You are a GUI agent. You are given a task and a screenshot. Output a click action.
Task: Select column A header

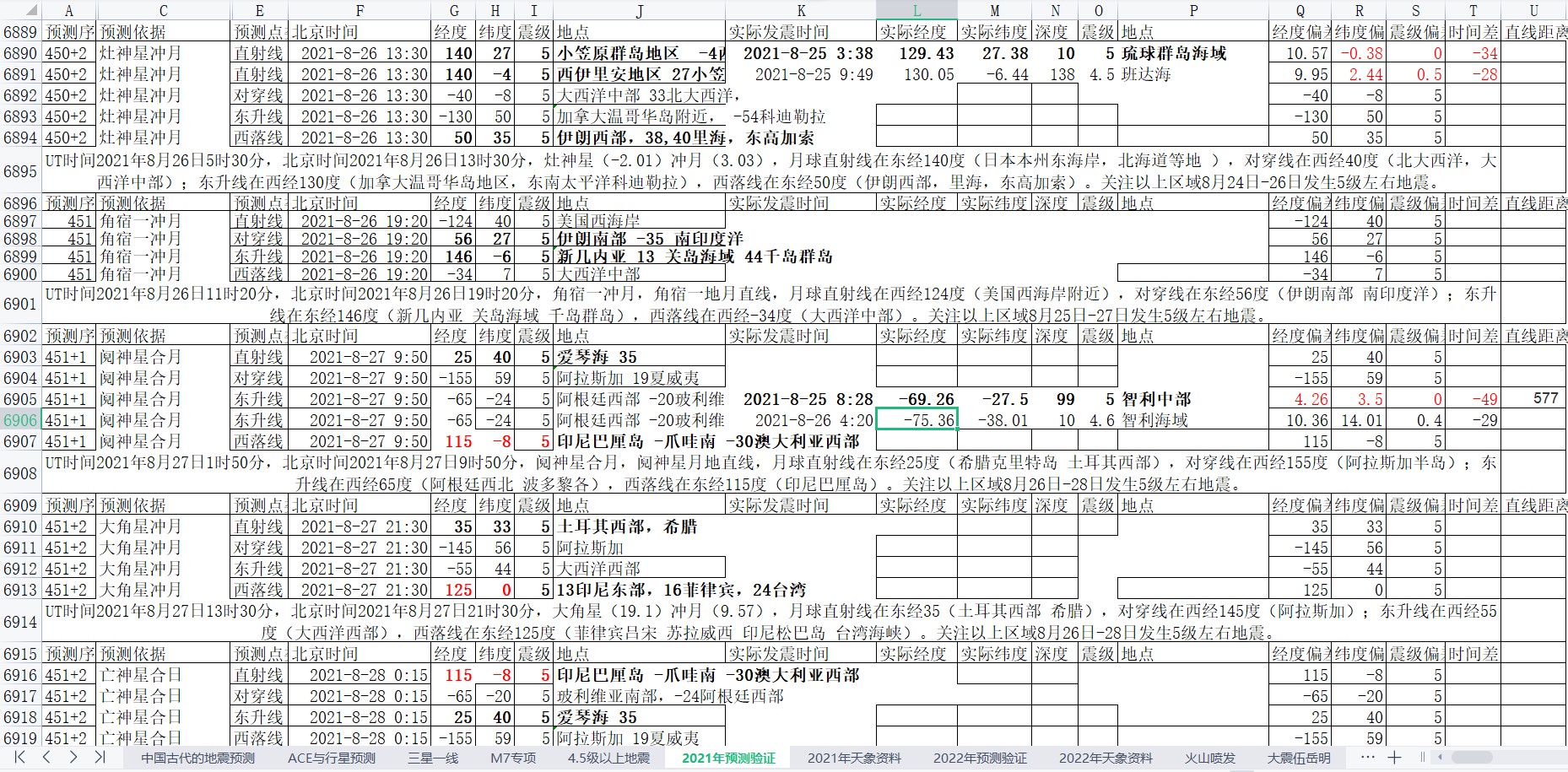69,11
